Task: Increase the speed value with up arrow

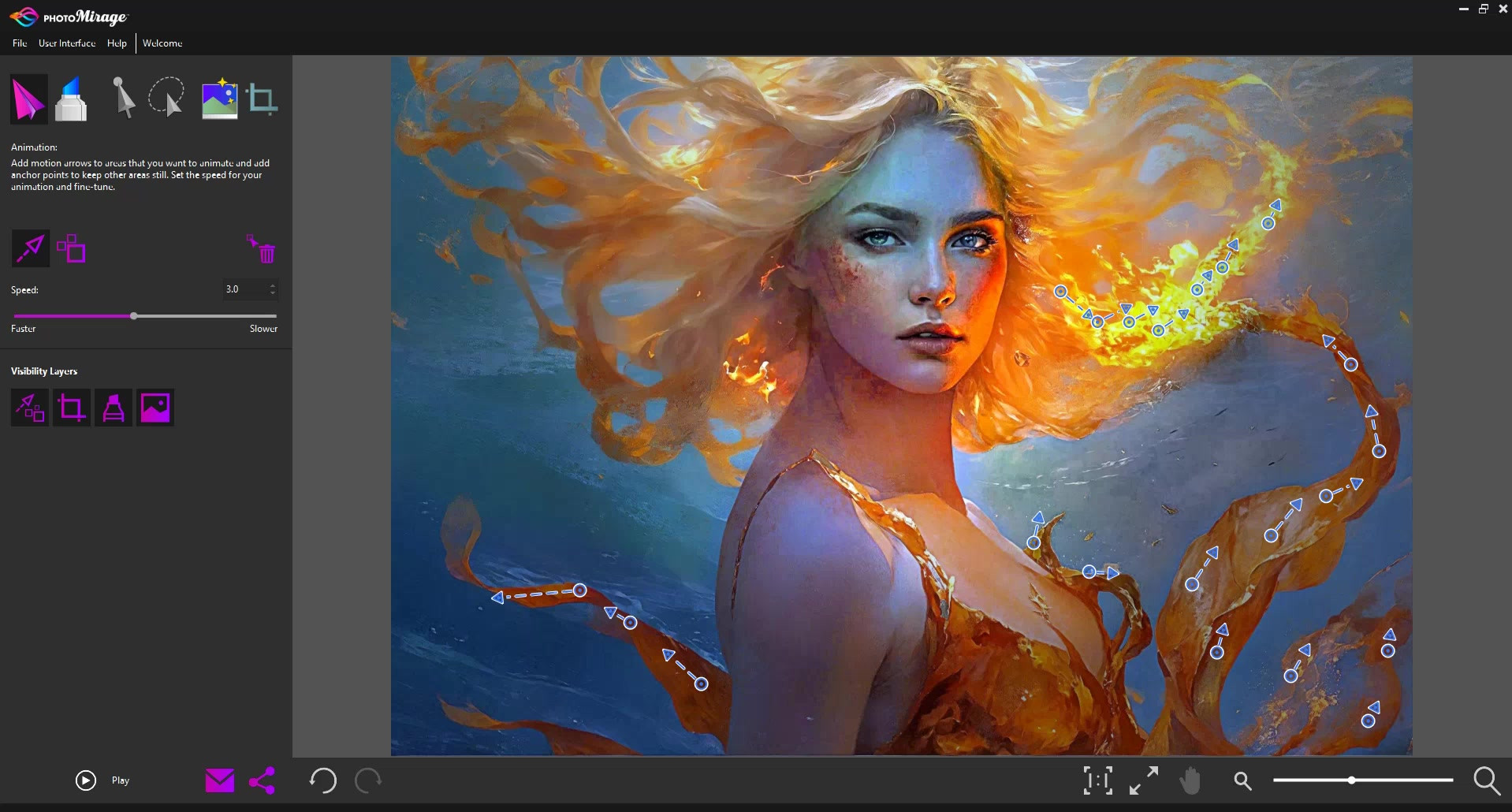Action: [273, 285]
